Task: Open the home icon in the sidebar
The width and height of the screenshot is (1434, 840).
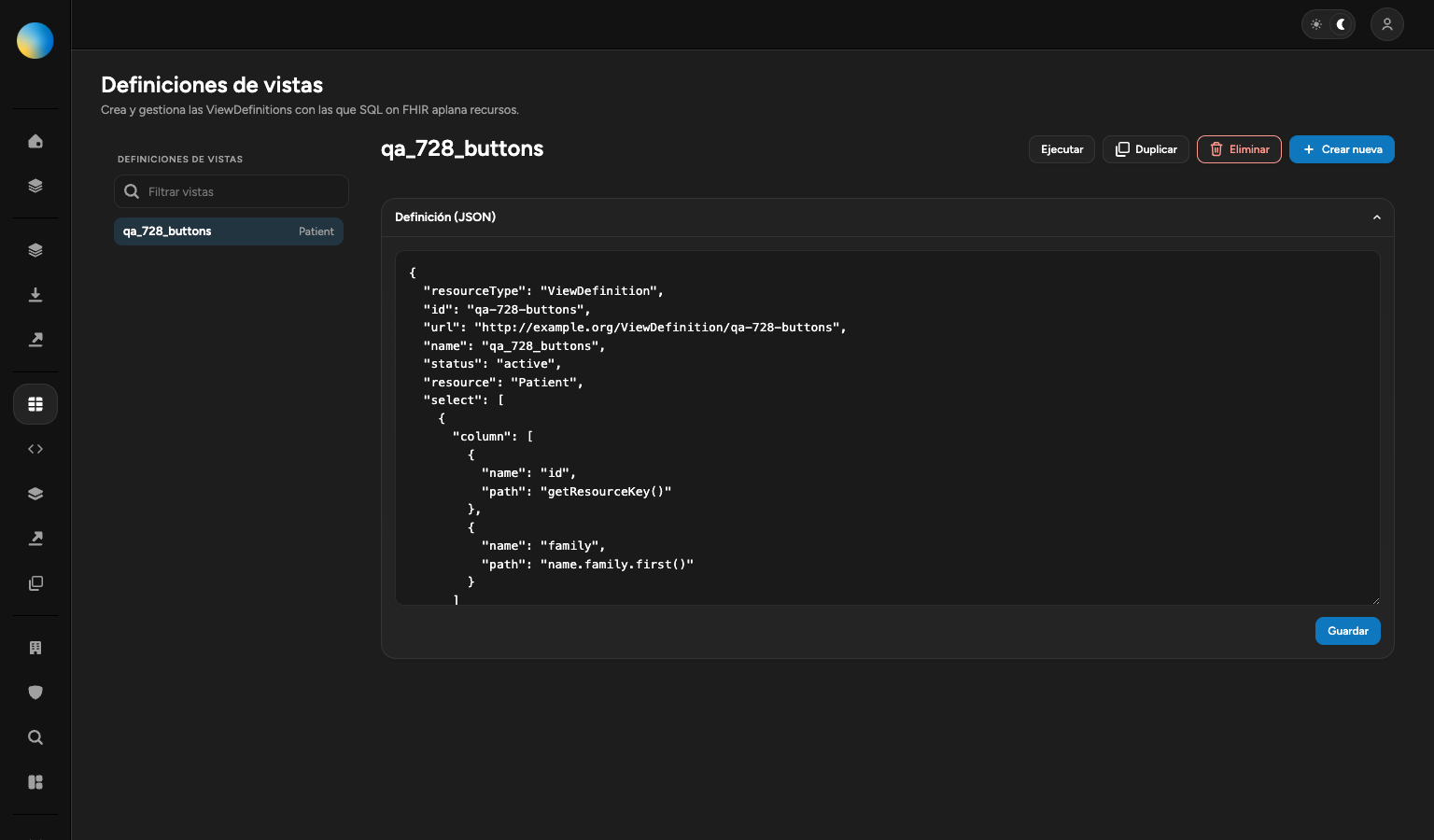Action: click(x=35, y=141)
